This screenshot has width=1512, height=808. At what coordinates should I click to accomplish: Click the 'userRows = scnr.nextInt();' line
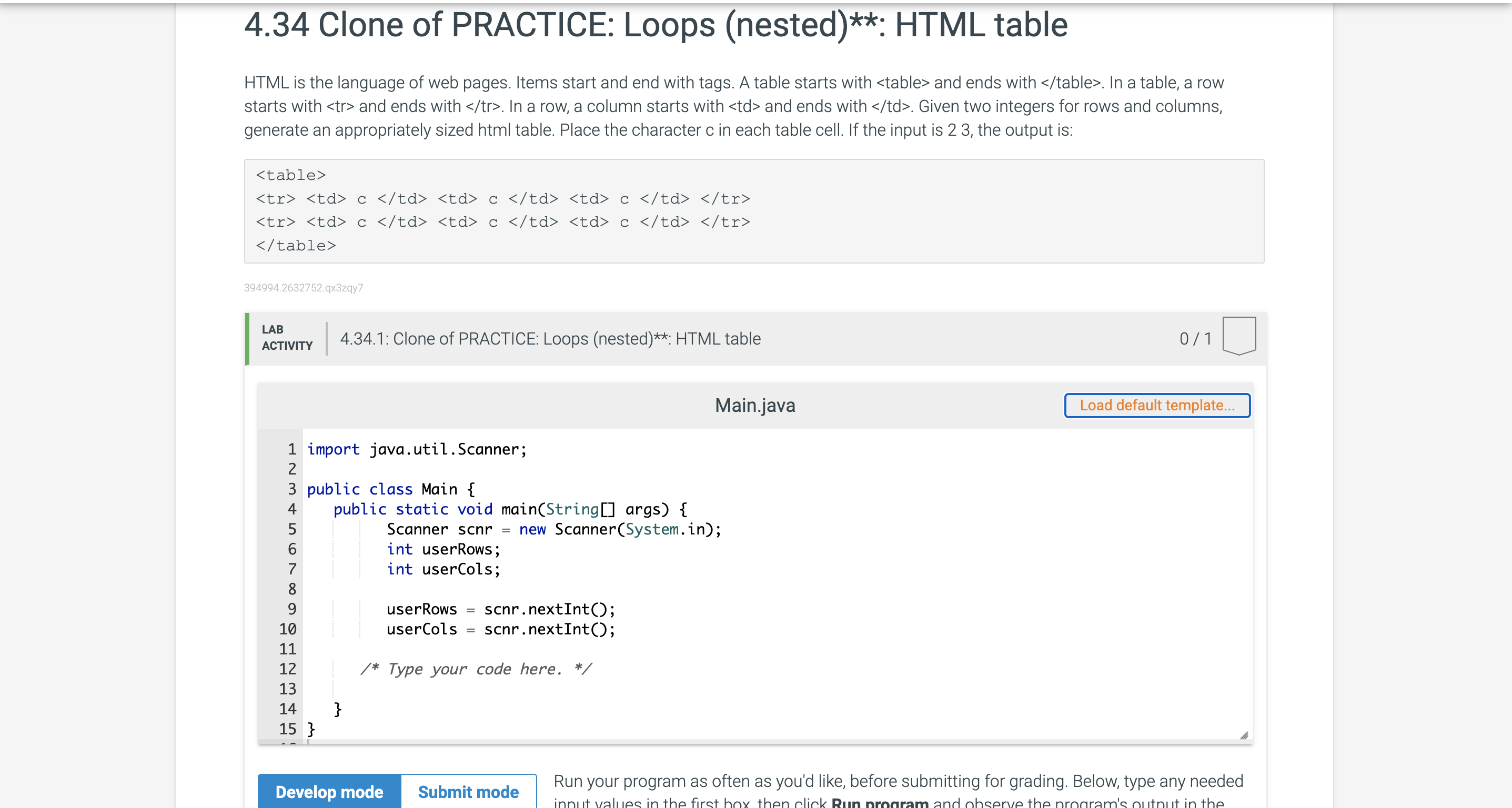coord(501,609)
